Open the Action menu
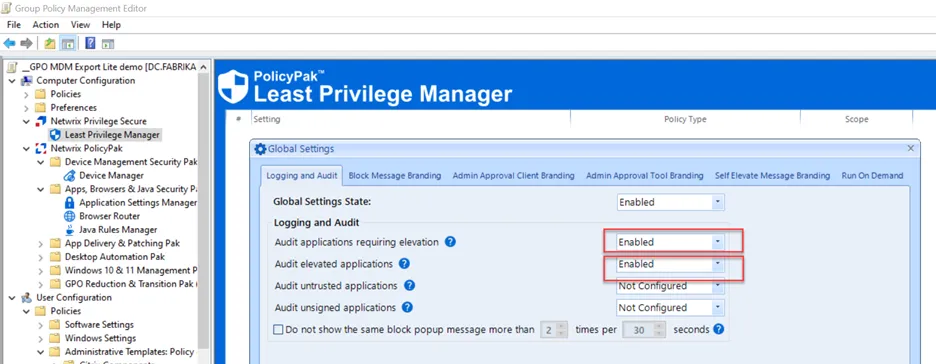Viewport: 936px width, 364px height. 46,24
